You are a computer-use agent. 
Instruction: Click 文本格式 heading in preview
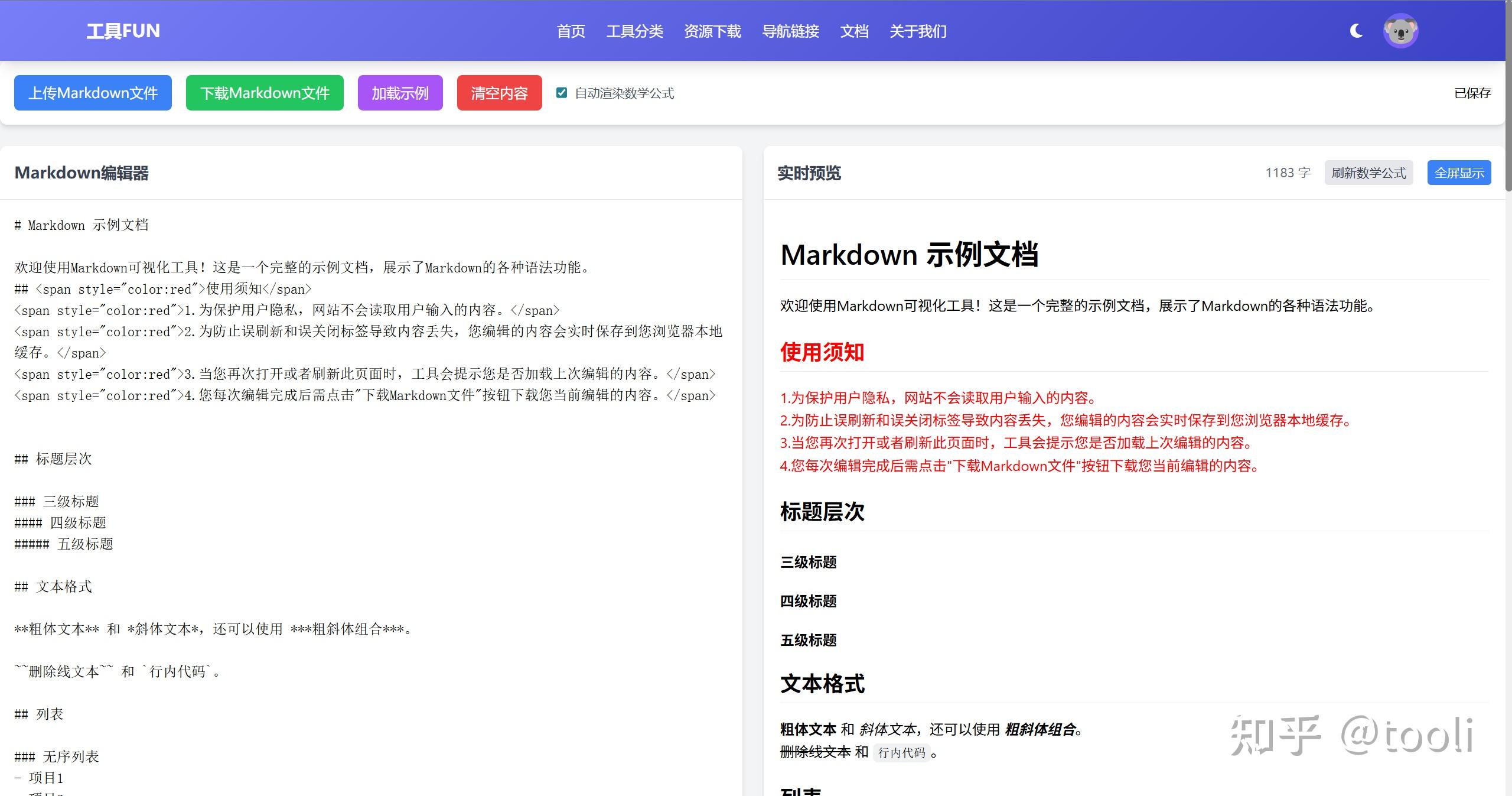tap(822, 684)
